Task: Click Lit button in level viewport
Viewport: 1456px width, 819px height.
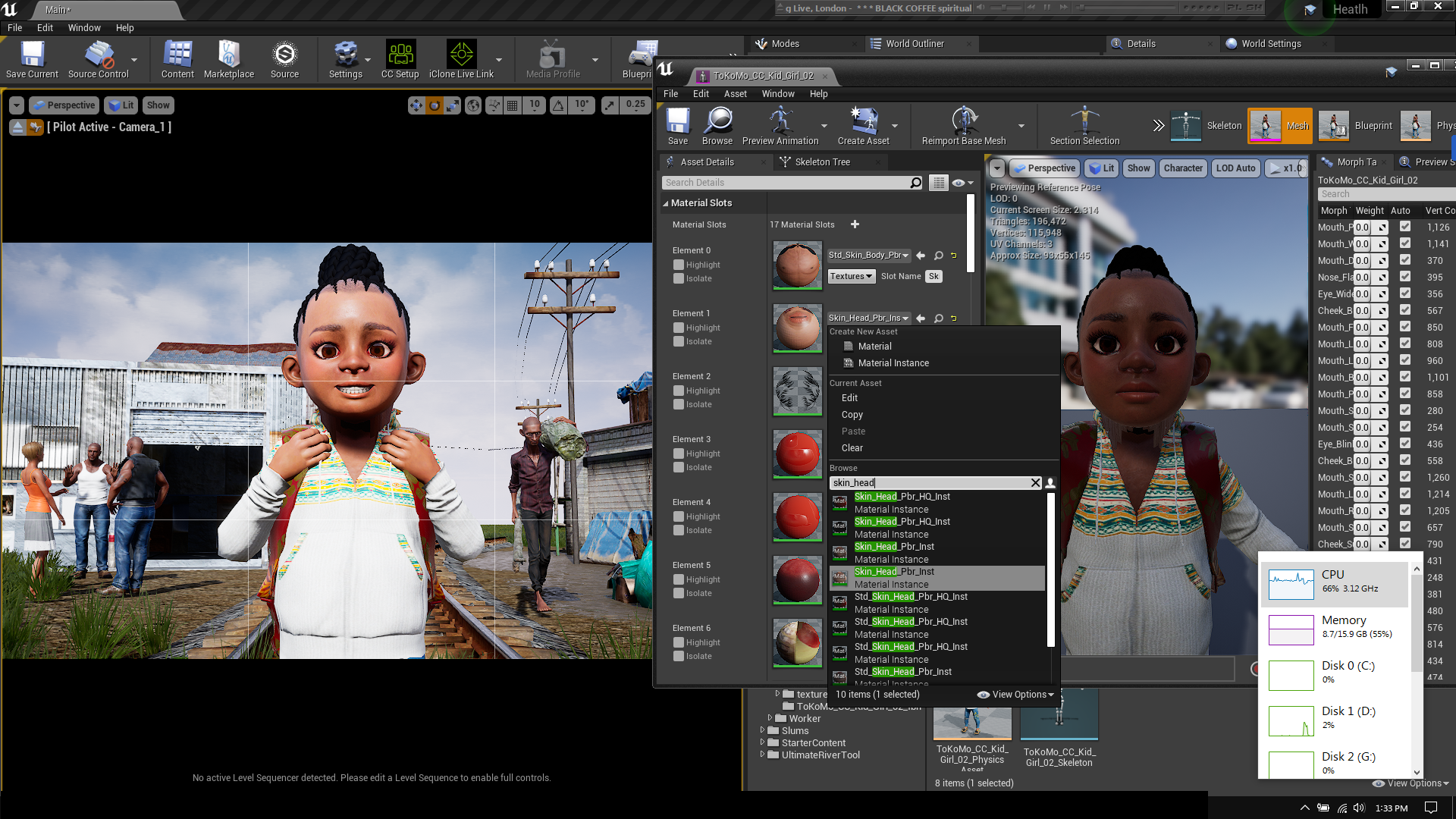Action: tap(121, 105)
